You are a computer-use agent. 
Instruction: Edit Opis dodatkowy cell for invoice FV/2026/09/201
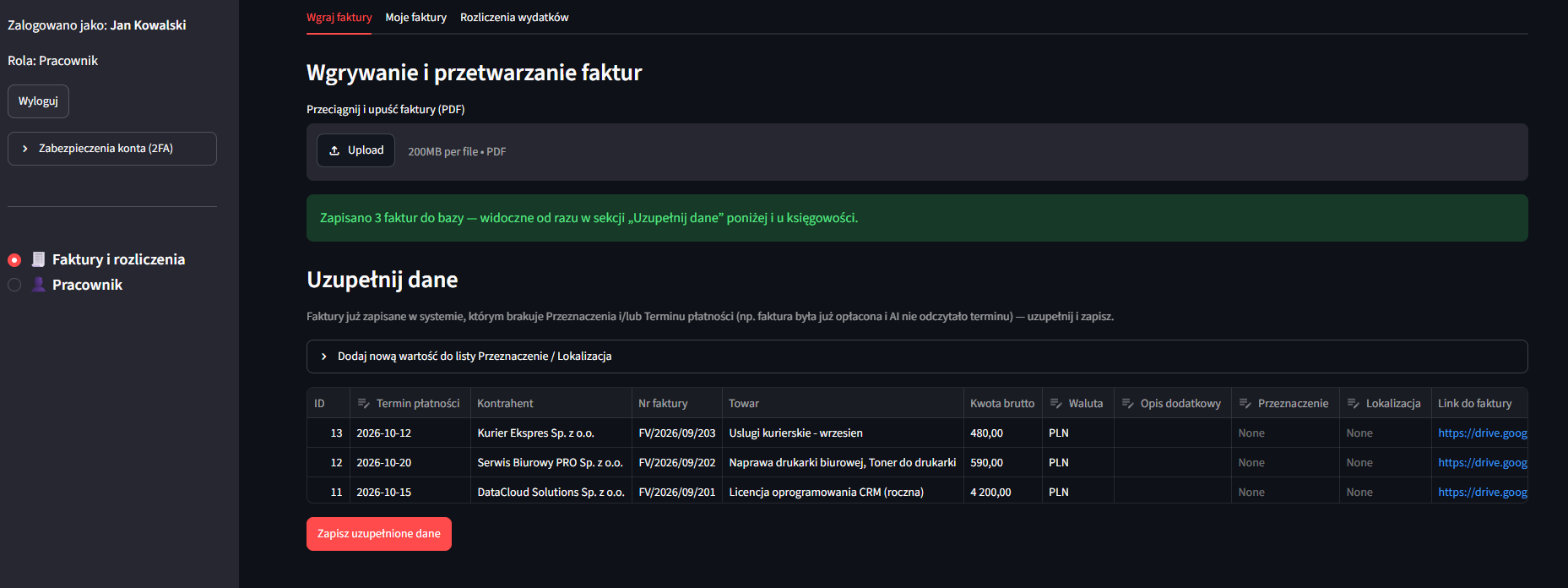(1173, 492)
